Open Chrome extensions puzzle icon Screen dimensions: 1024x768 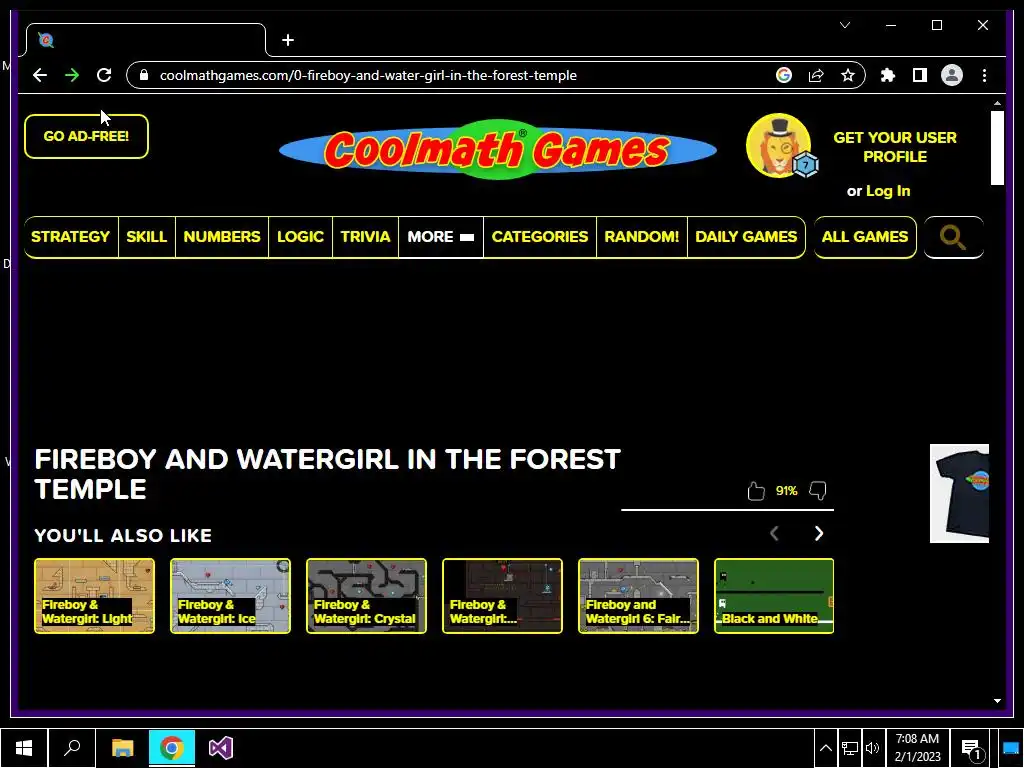[x=888, y=75]
